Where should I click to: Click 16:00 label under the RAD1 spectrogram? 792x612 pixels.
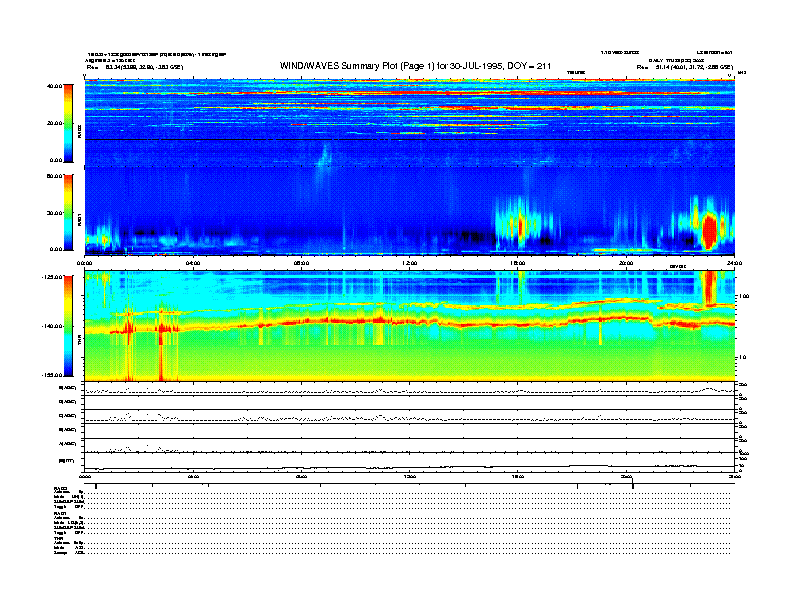[518, 263]
